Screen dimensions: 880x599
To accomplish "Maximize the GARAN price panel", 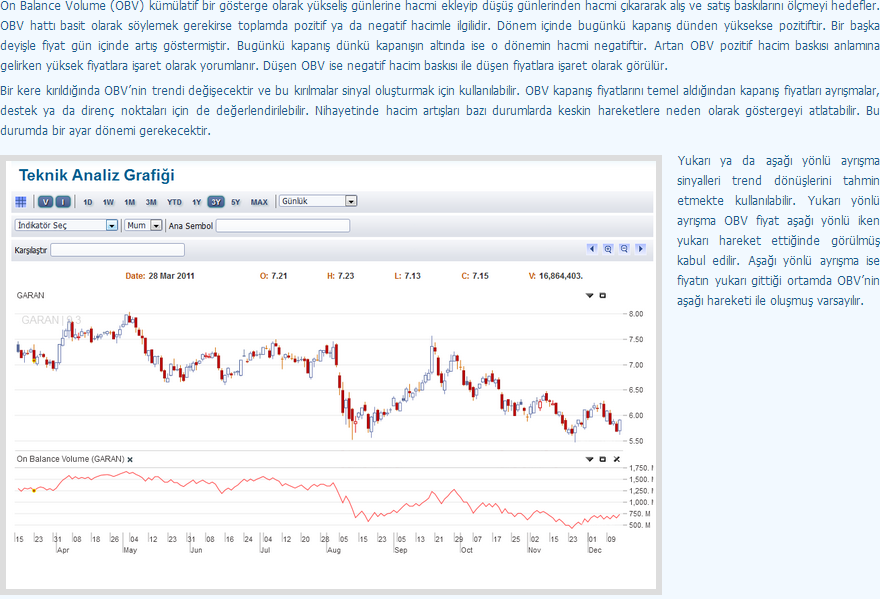I will coord(603,295).
